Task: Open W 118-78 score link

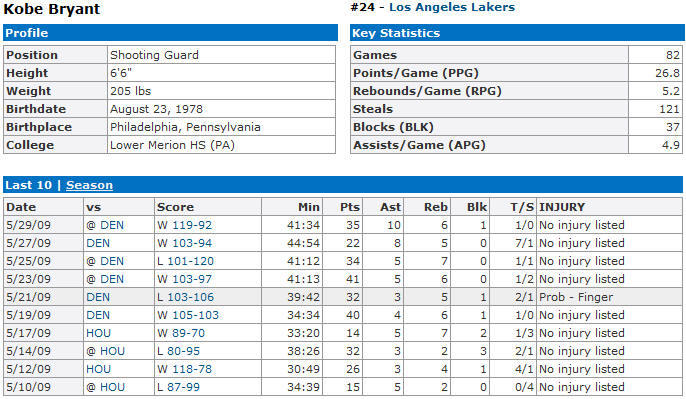Action: pos(184,369)
